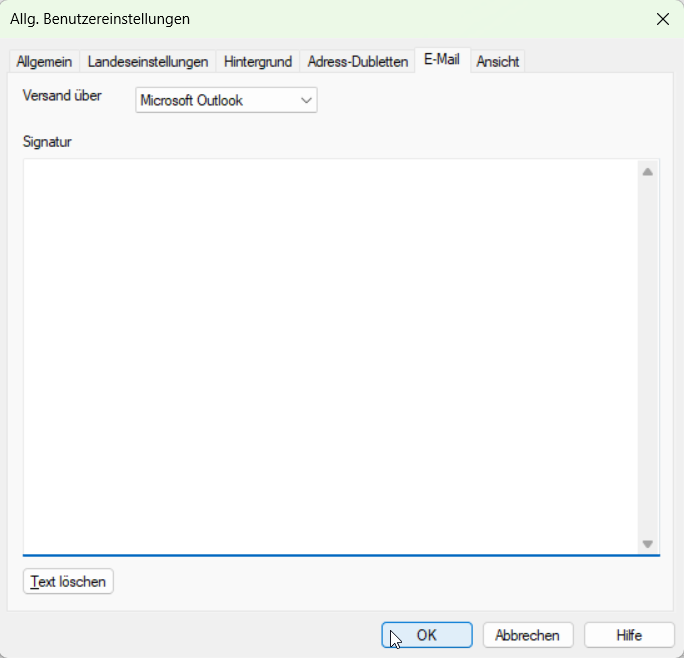Go to the Adress-Dubletten tab

358,62
